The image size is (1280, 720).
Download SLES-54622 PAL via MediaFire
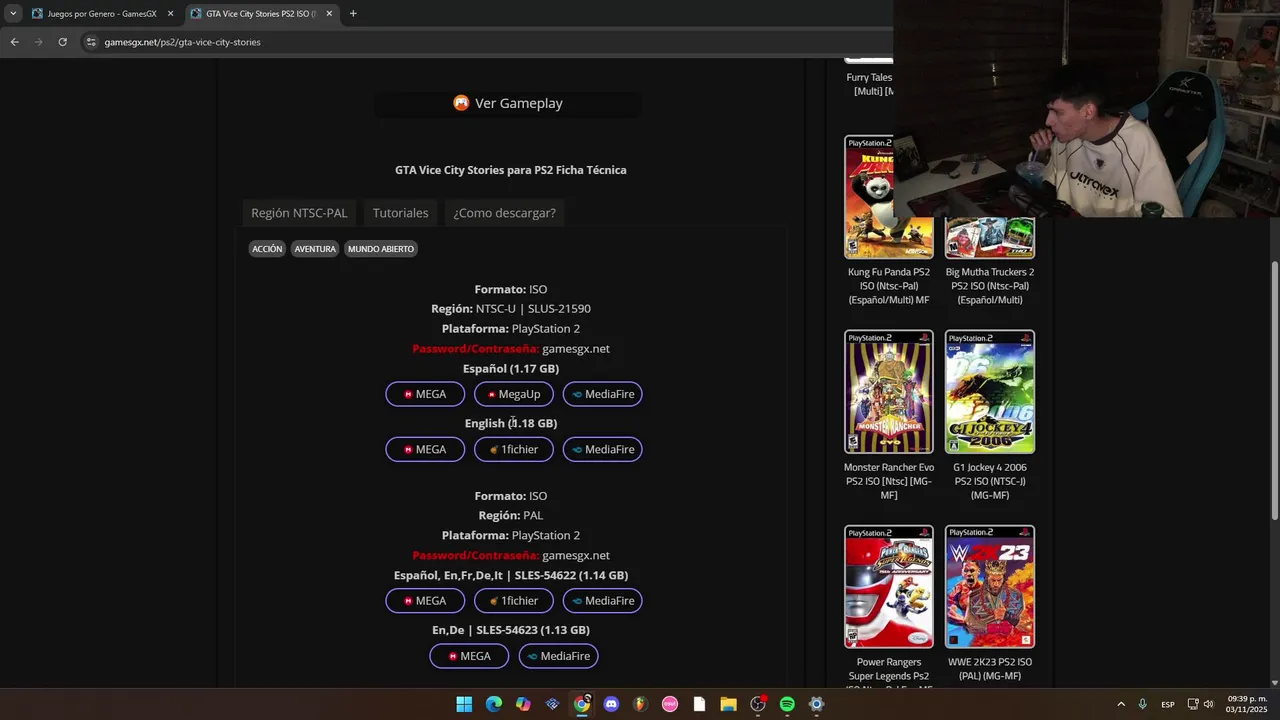[602, 601]
